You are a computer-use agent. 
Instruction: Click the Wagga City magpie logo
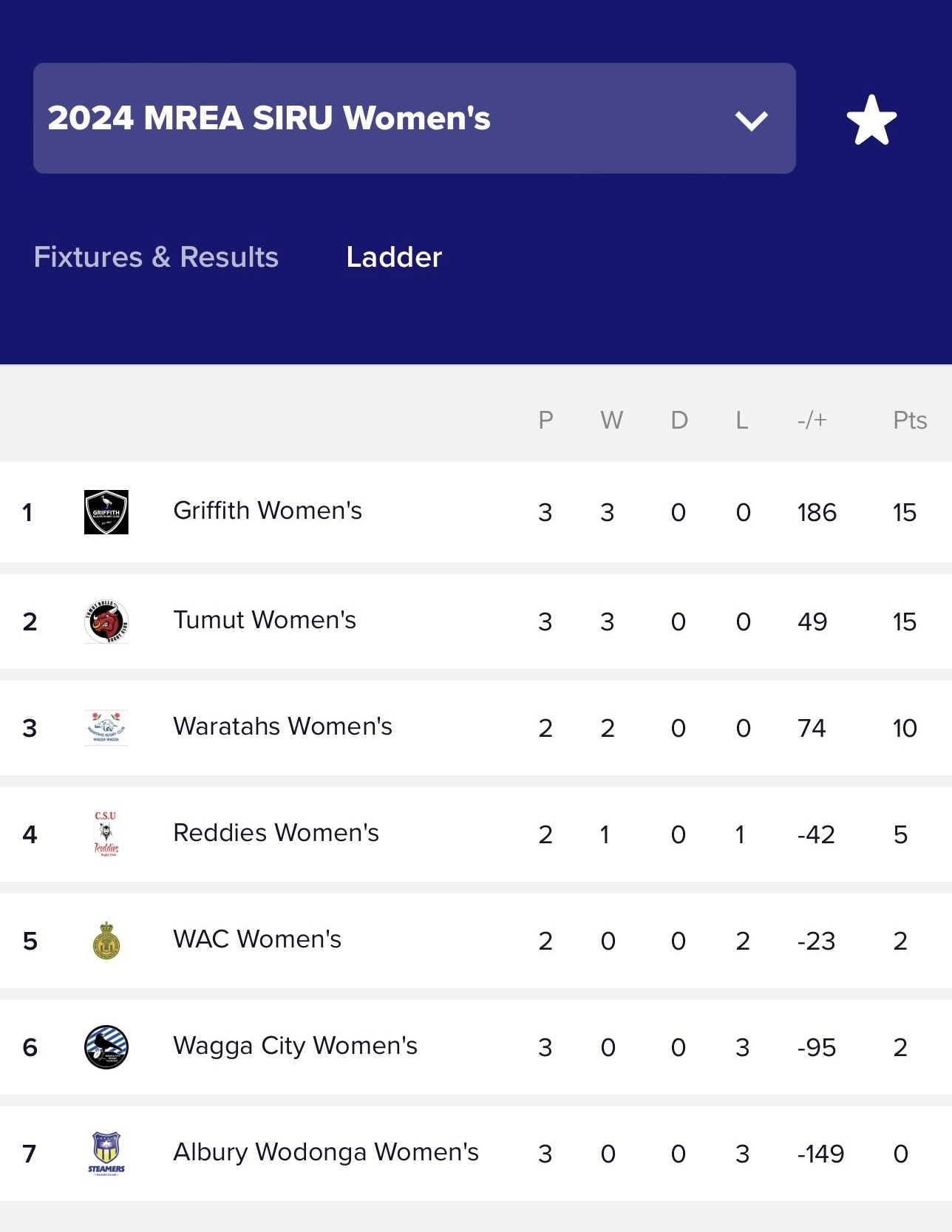tap(106, 1047)
